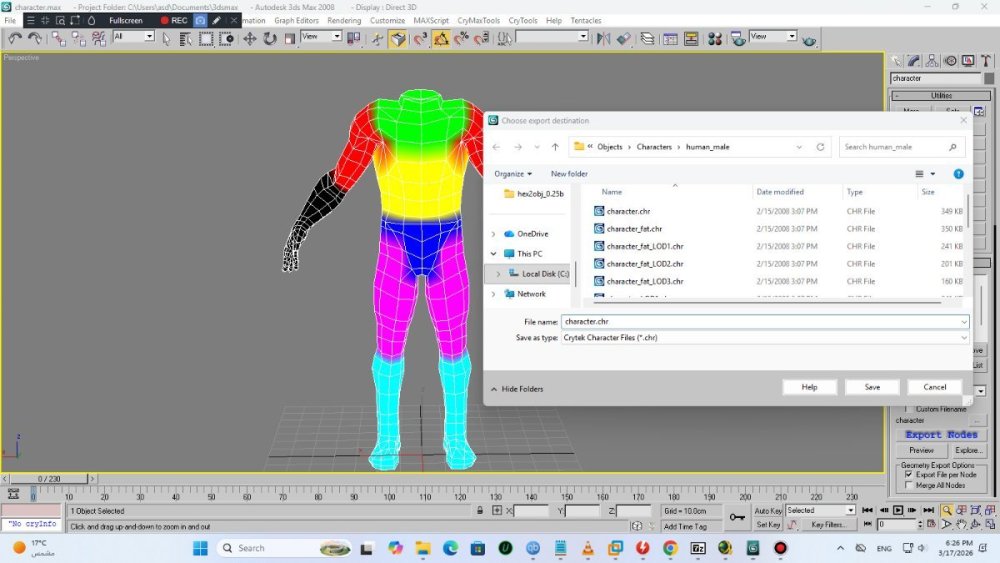1000x563 pixels.
Task: Click the Export Nodes button
Action: (x=941, y=435)
